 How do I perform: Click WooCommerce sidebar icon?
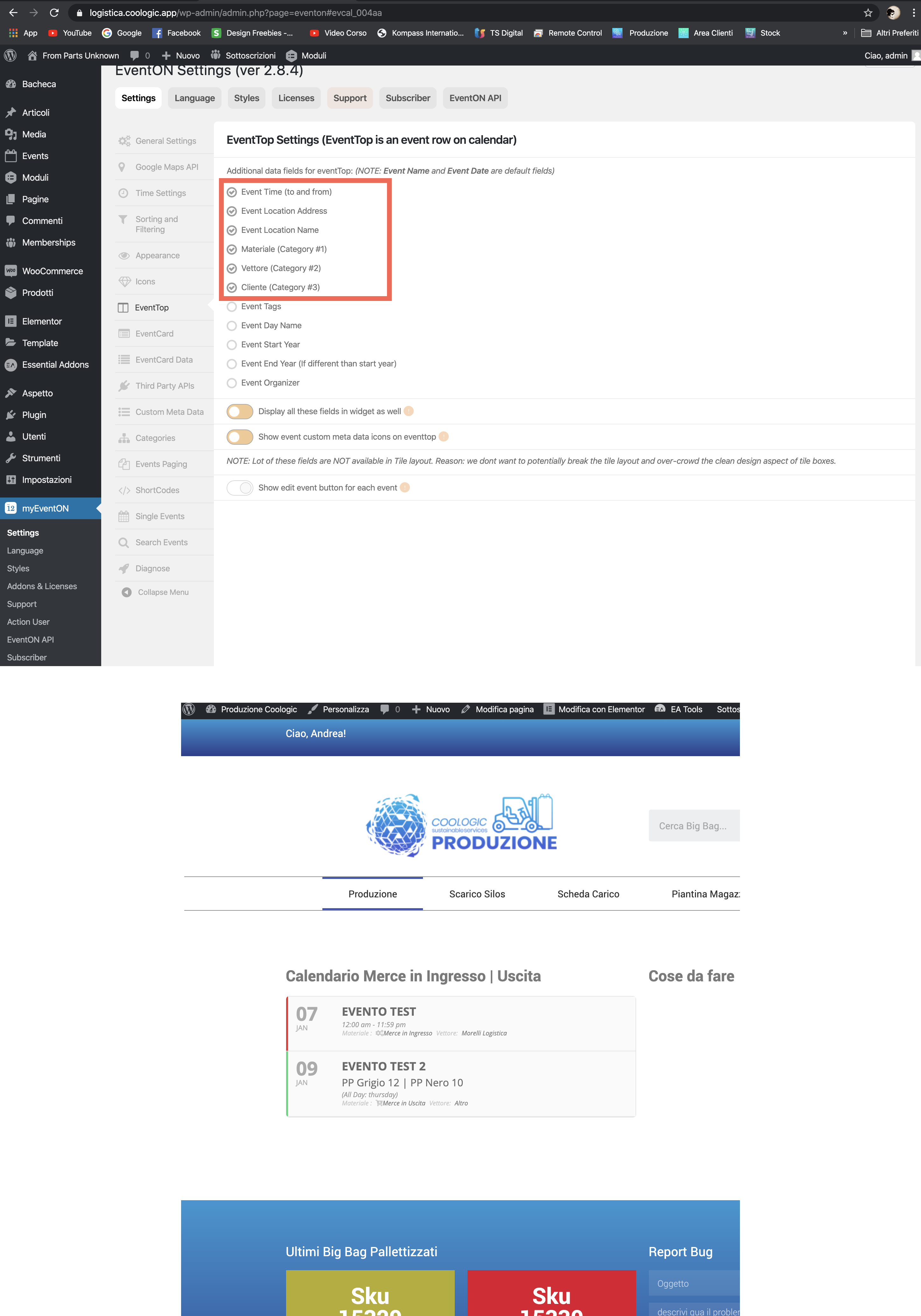coord(11,271)
